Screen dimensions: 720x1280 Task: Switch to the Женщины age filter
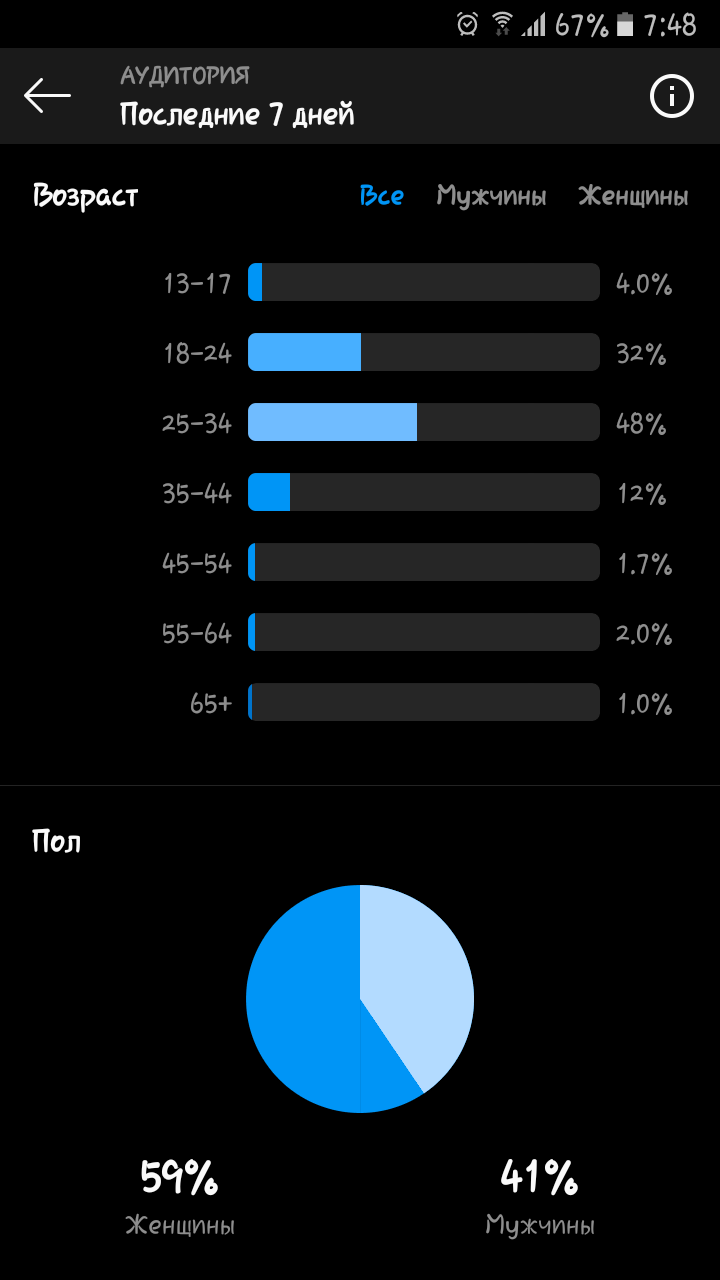[x=633, y=197]
